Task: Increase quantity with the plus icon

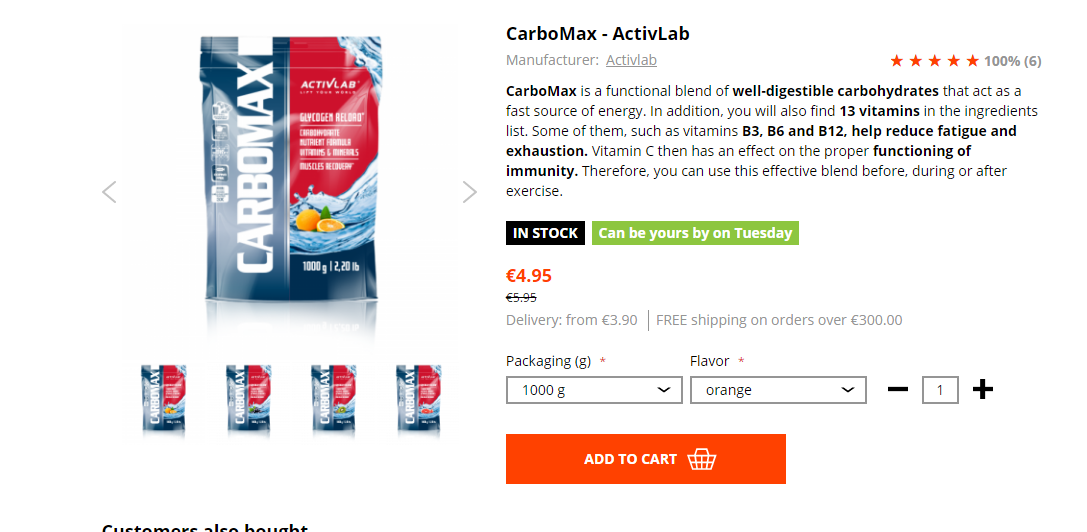Action: click(982, 389)
